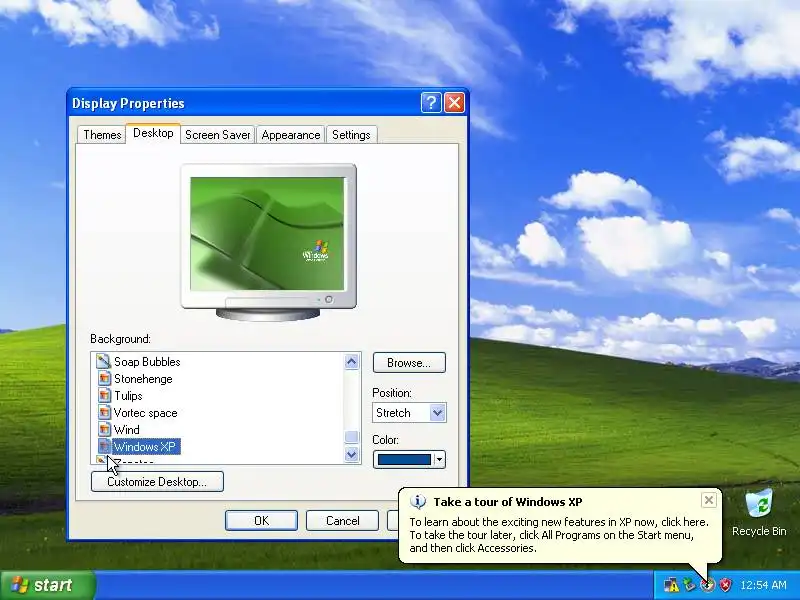The height and width of the screenshot is (600, 800).
Task: Click the info icon in tour balloon
Action: click(418, 502)
